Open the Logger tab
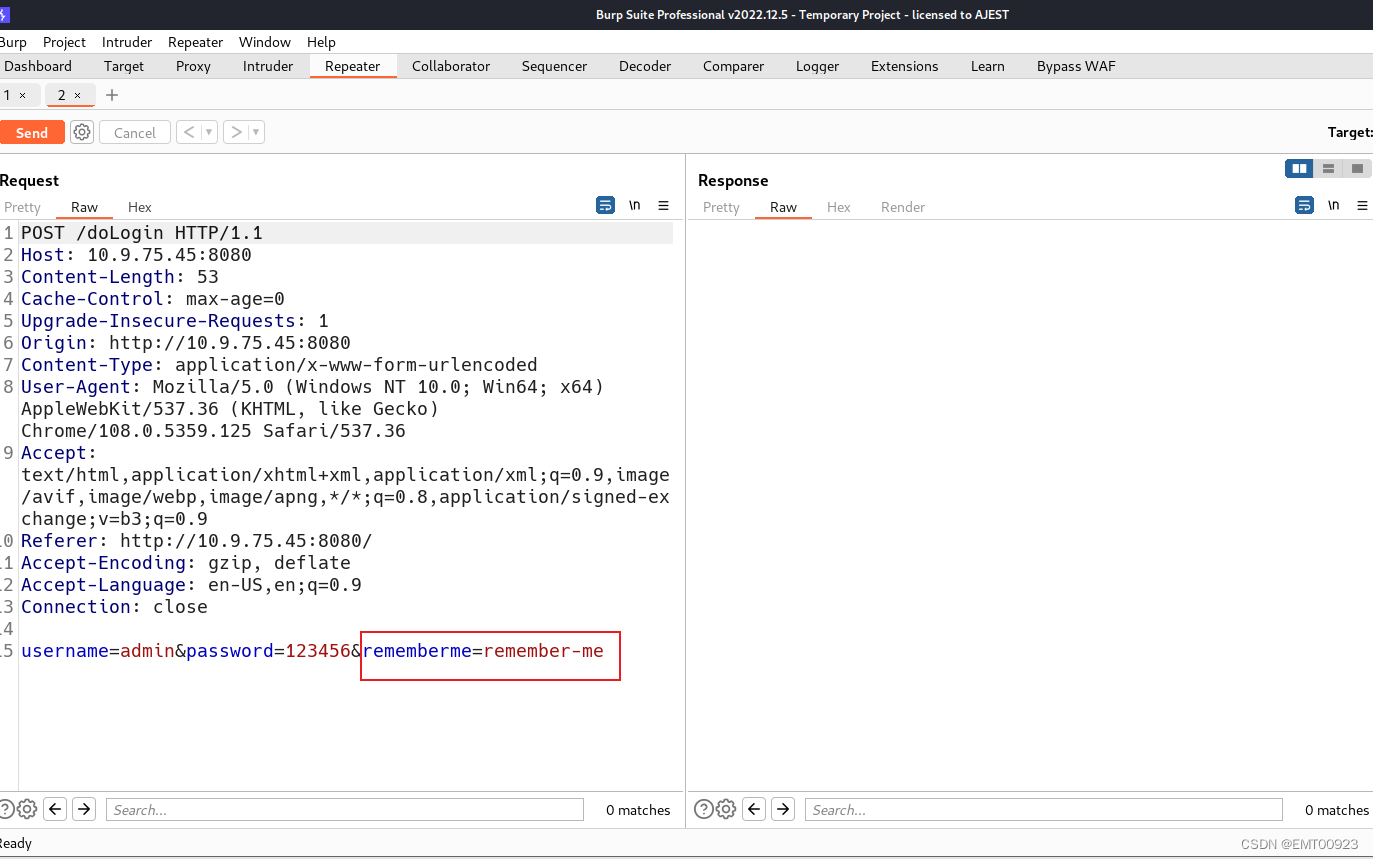This screenshot has width=1373, height=859. 817,66
